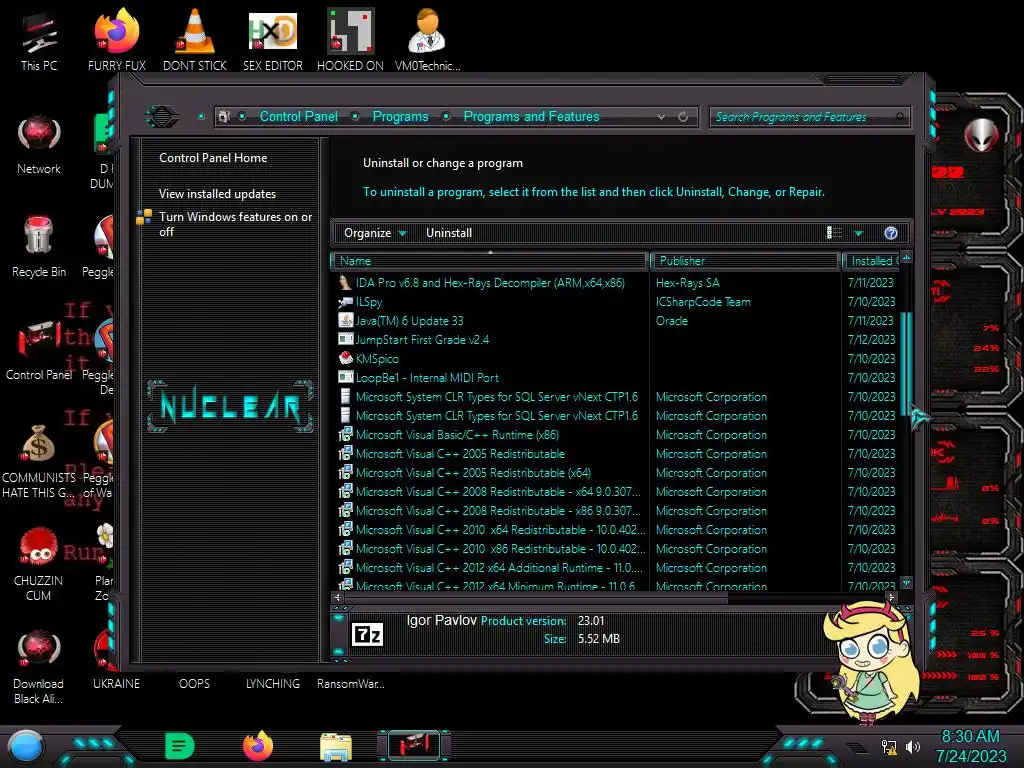Click the search magnifier icon
1024x768 pixels.
point(900,117)
